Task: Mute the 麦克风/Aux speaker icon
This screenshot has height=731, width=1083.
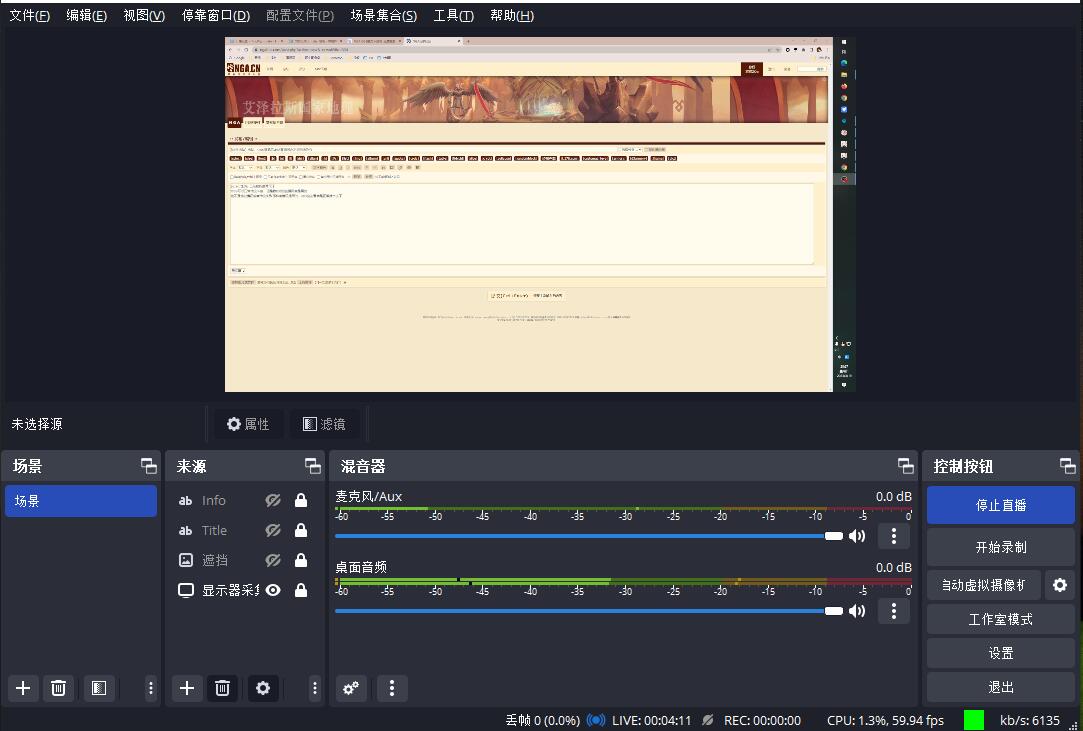Action: pyautogui.click(x=857, y=536)
